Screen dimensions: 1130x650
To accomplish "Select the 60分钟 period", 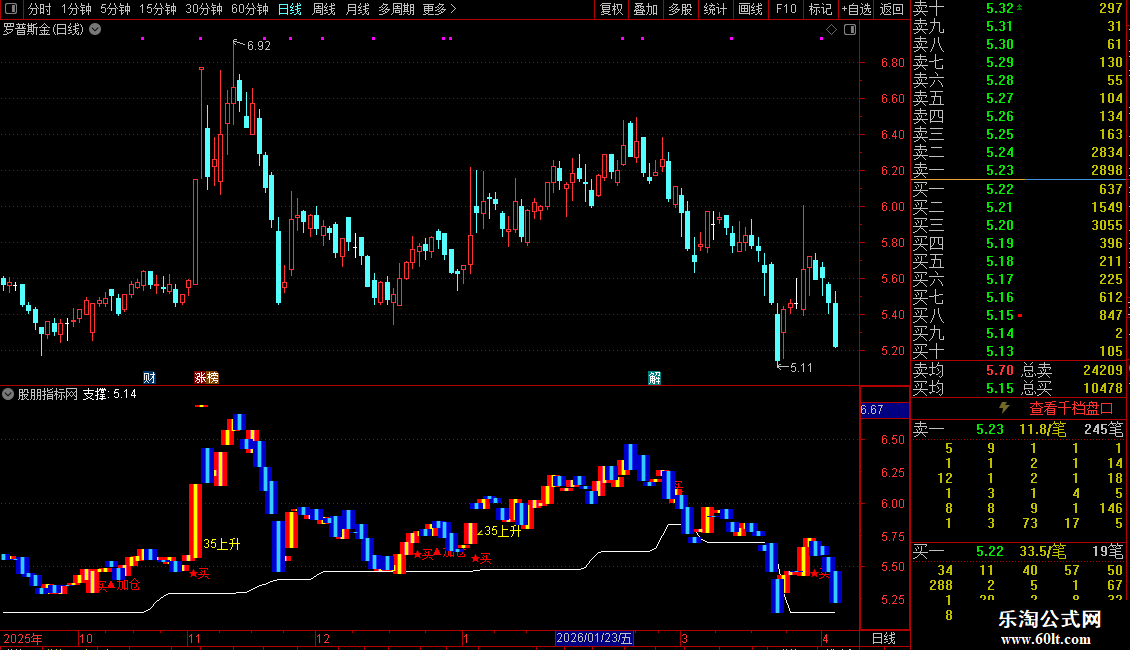I will pos(249,9).
